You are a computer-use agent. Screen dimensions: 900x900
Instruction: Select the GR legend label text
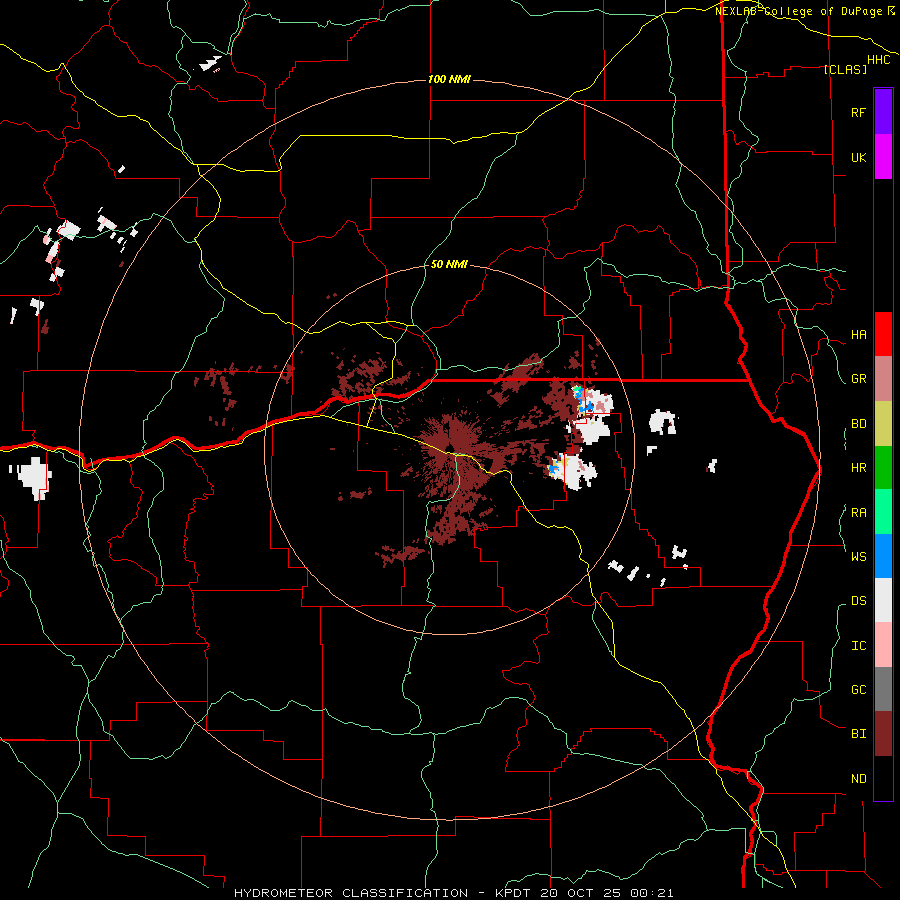pyautogui.click(x=858, y=379)
